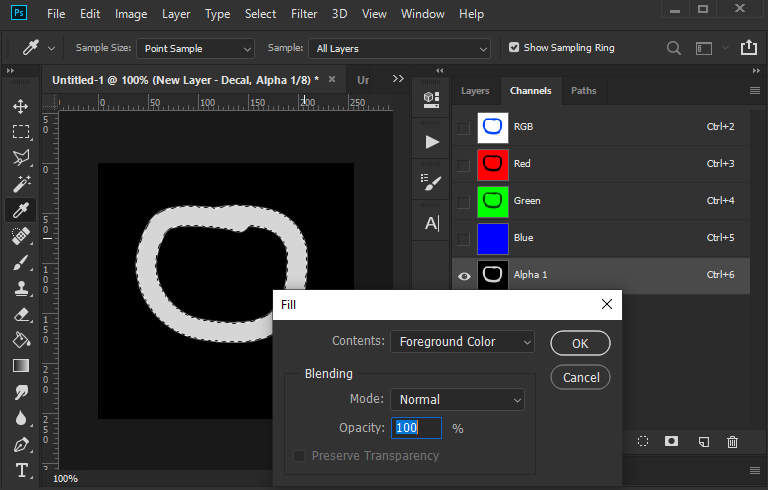Delete current channel trash icon
The height and width of the screenshot is (490, 768).
tap(732, 442)
